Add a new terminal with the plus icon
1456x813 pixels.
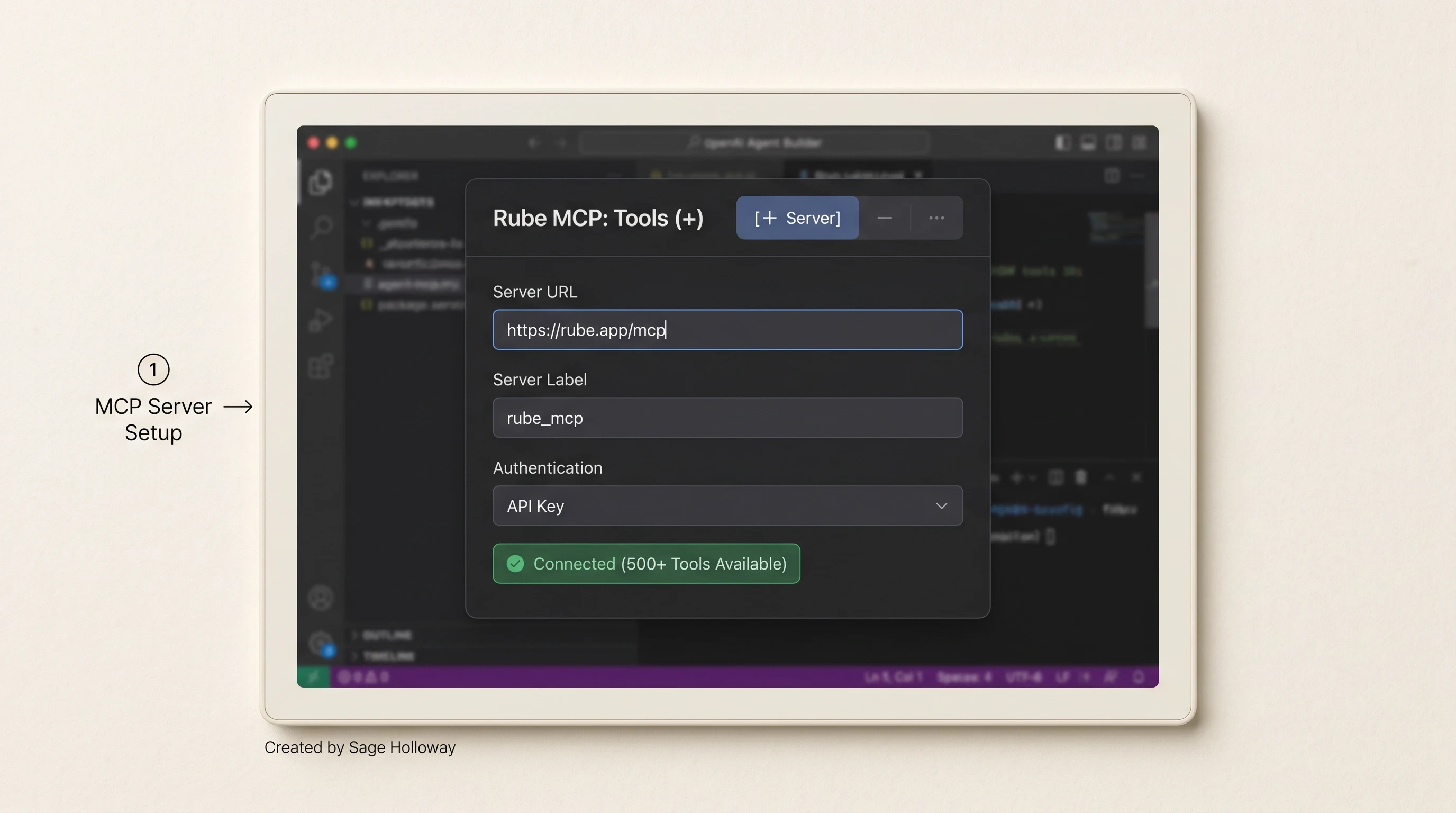coord(1017,478)
